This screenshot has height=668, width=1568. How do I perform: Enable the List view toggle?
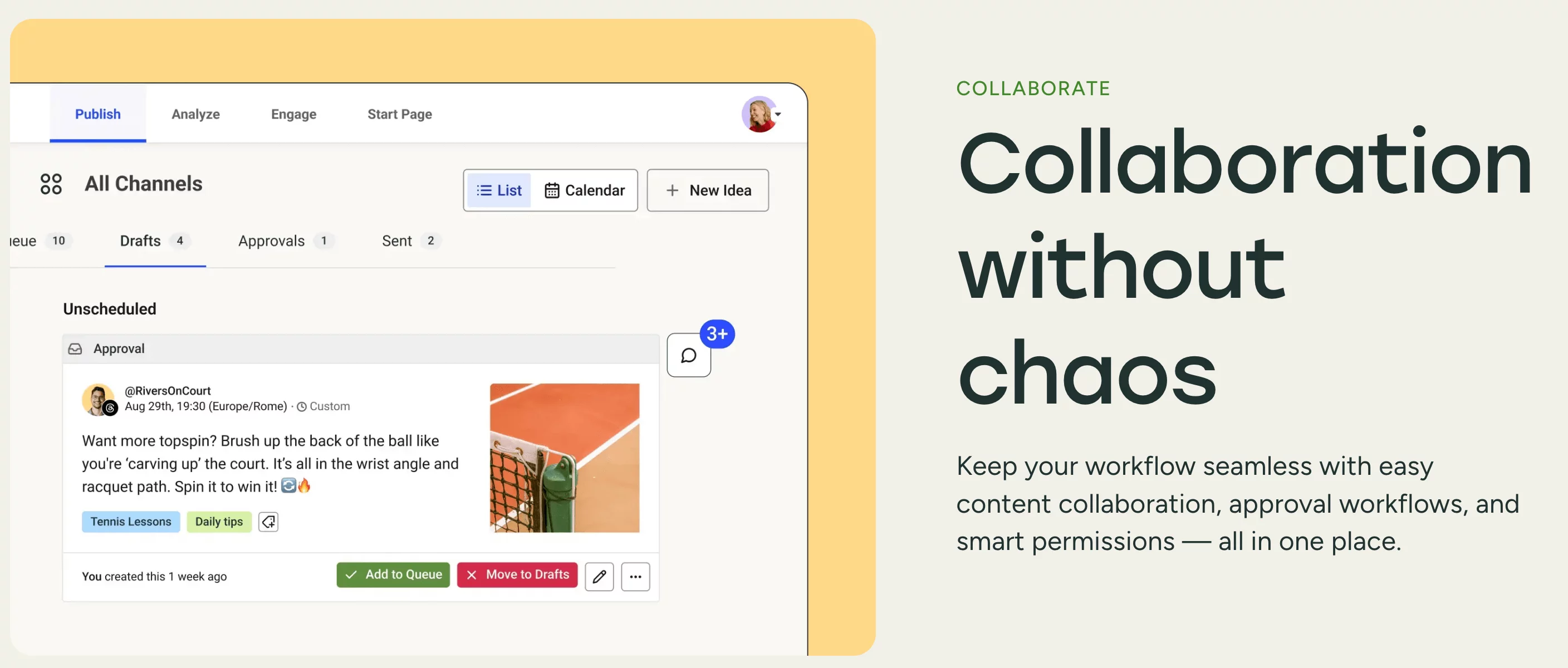click(x=498, y=190)
